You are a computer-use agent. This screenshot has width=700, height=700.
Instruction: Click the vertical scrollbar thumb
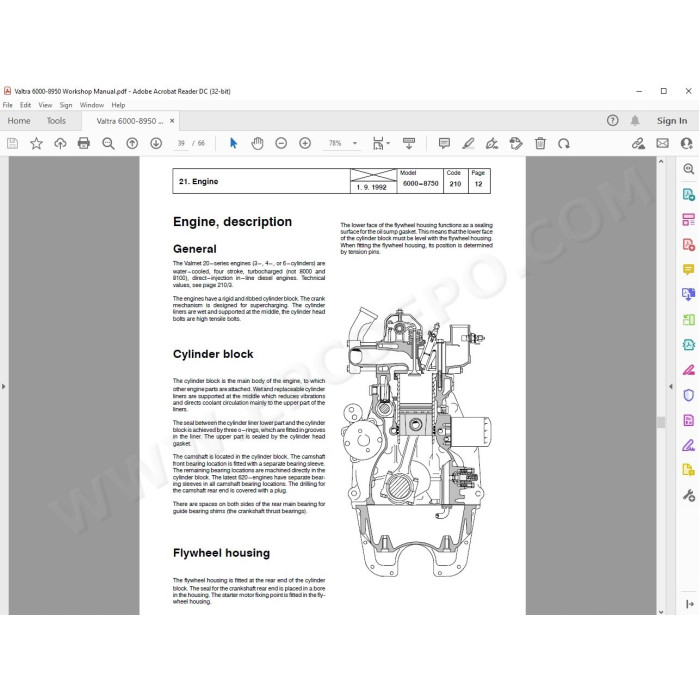point(661,422)
